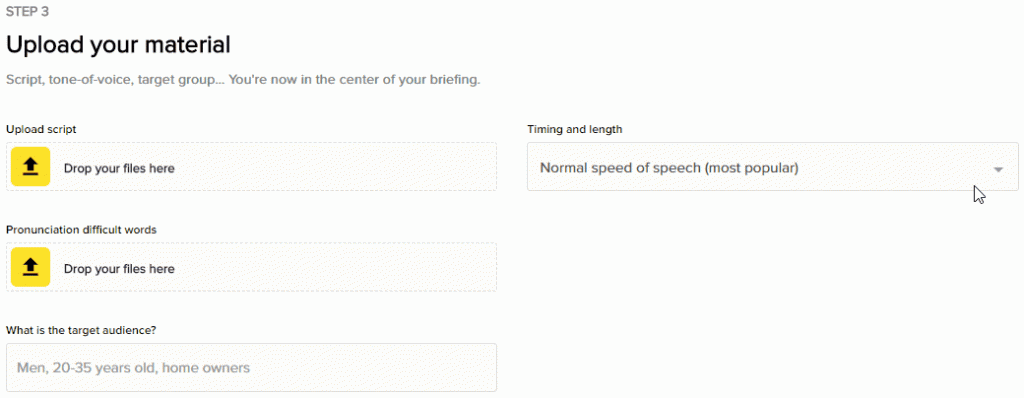The width and height of the screenshot is (1024, 398).
Task: Click the 'Timing and length' label
Action: tap(575, 129)
